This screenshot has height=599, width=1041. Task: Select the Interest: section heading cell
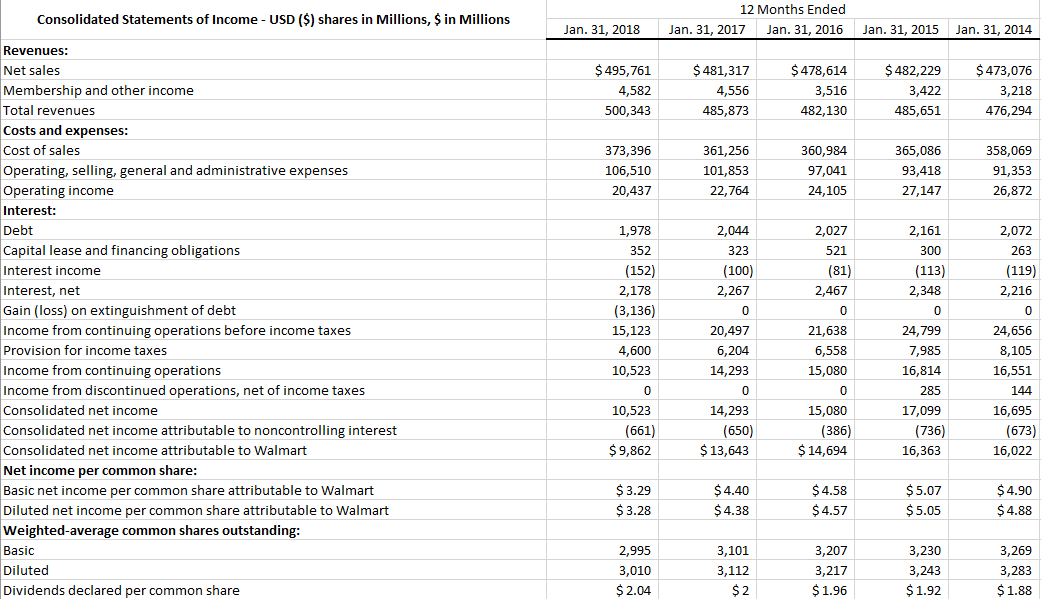coord(27,210)
